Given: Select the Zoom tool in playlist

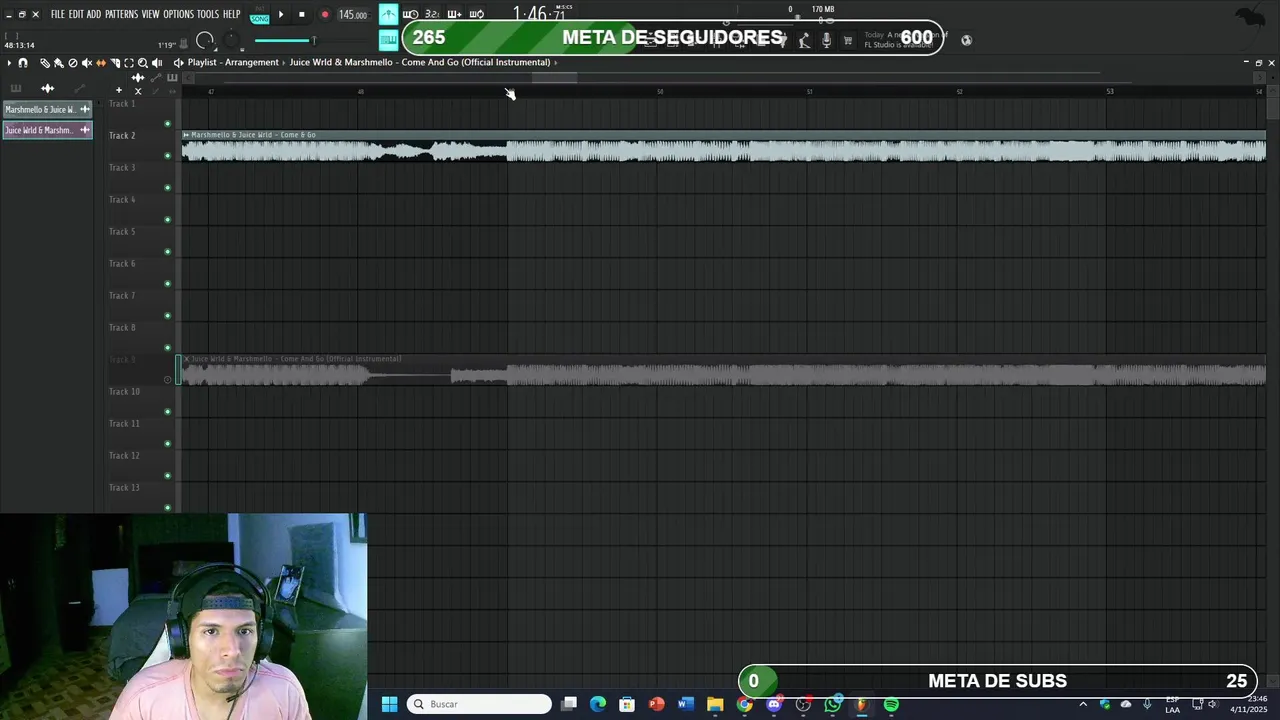Looking at the screenshot, I should pos(143,63).
